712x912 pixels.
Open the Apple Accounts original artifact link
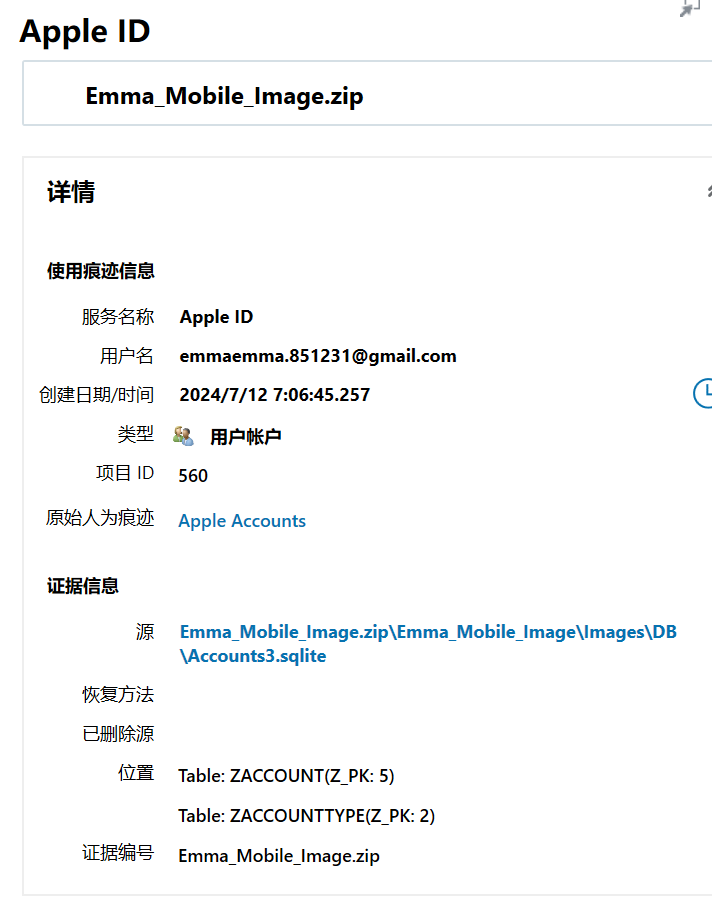point(242,521)
